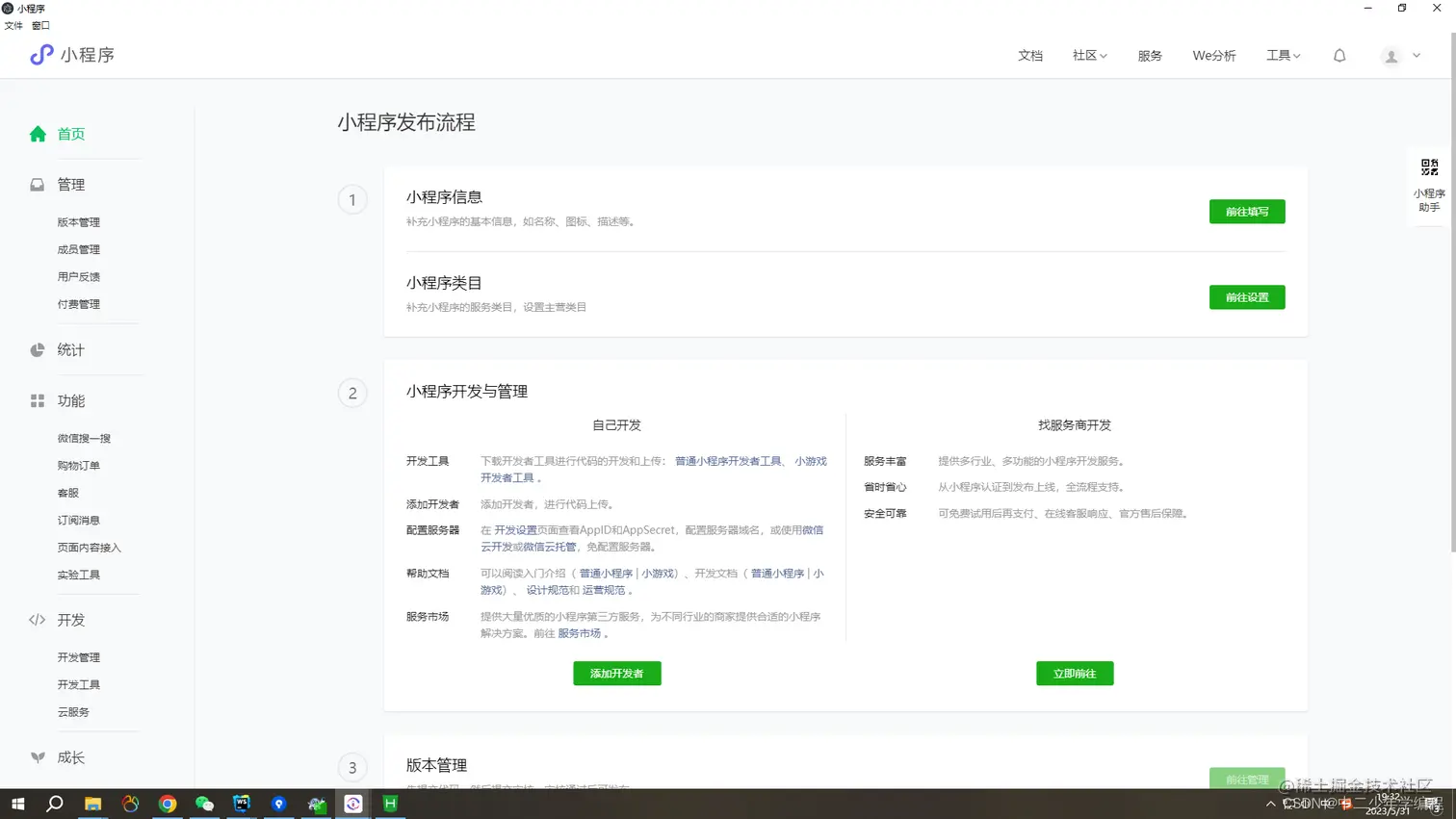Go to 成员管理 in sidebar
1456x819 pixels.
point(78,249)
